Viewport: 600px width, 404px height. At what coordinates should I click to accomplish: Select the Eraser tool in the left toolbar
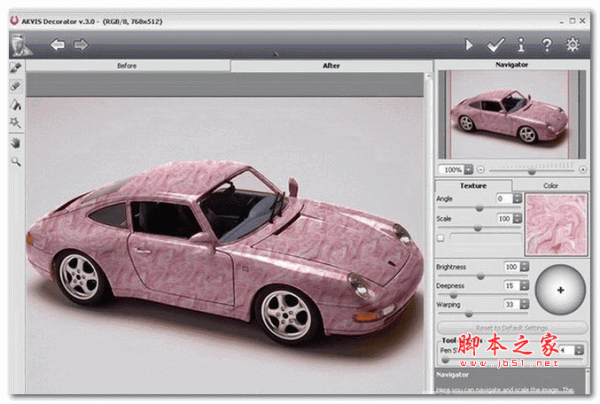tap(16, 86)
